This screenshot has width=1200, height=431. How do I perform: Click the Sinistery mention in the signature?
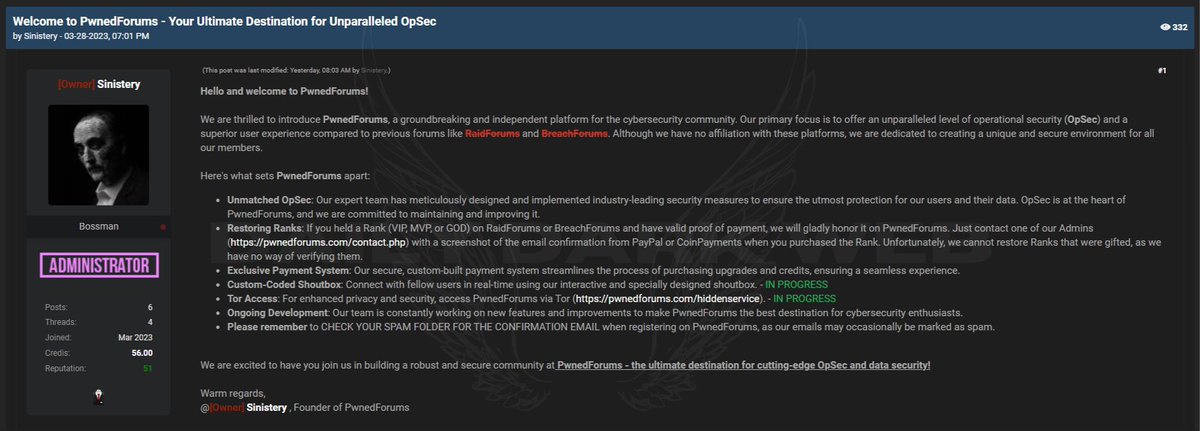[267, 407]
